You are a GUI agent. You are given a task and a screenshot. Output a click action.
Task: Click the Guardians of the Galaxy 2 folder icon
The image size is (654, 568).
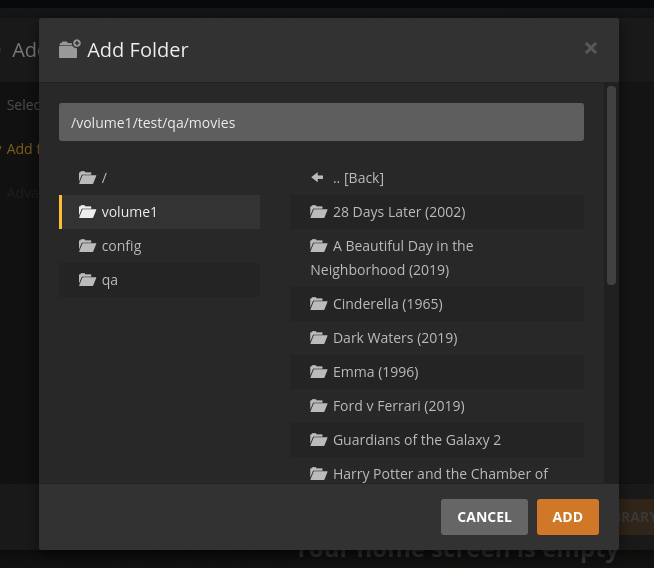[319, 440]
